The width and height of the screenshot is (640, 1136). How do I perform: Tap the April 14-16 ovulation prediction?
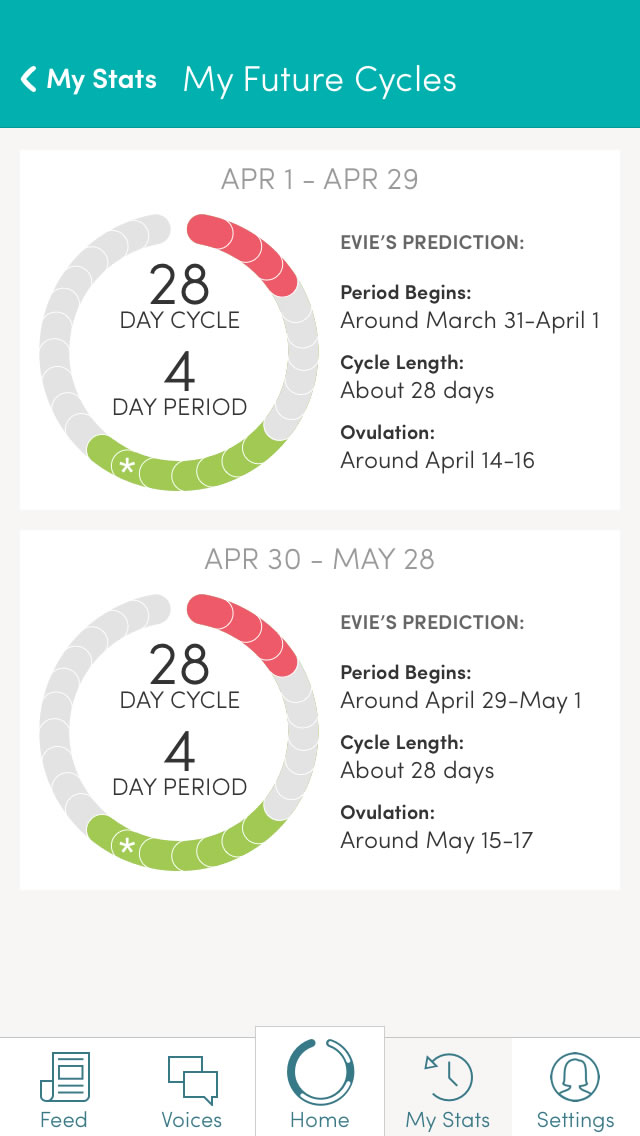437,461
